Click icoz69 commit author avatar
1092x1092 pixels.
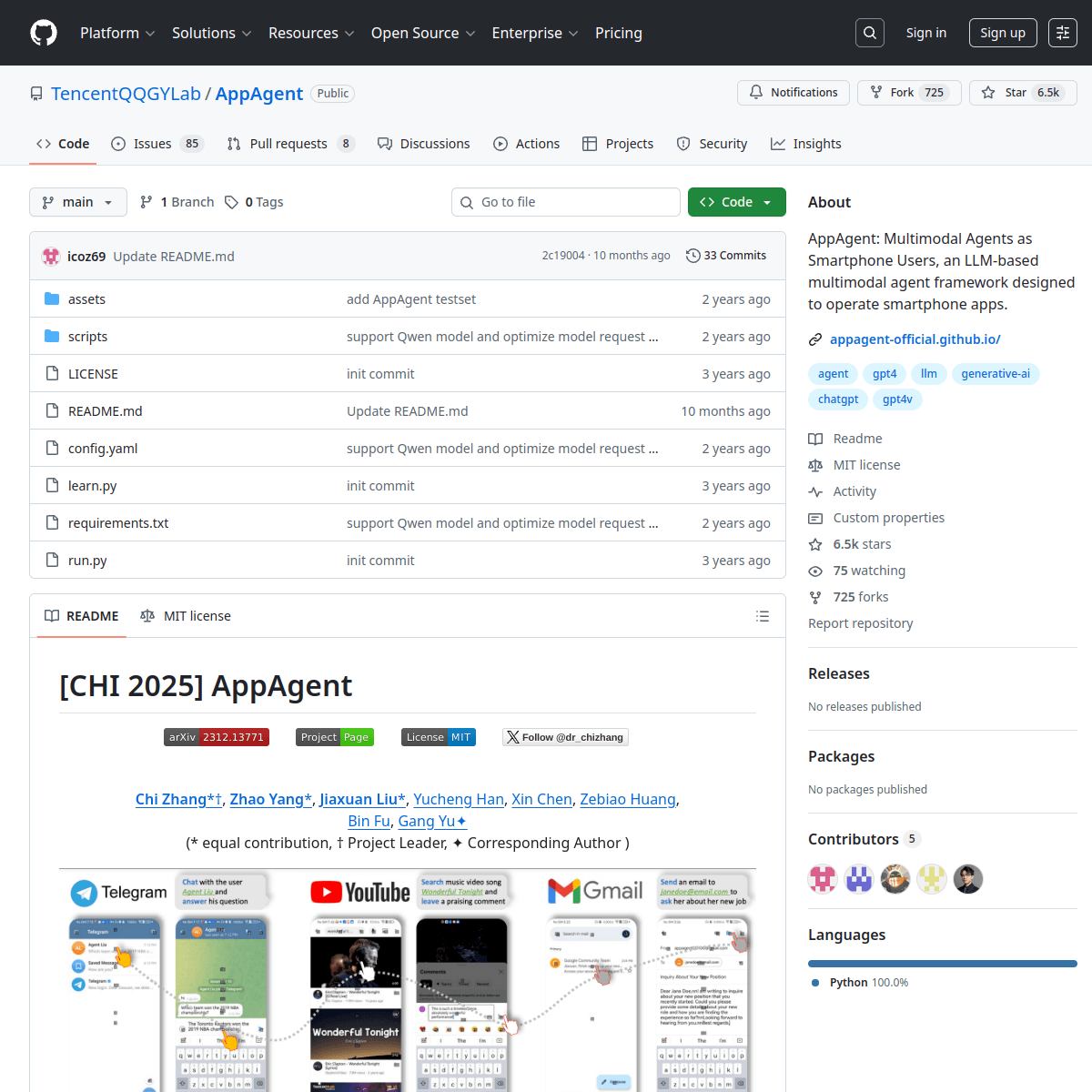[52, 257]
